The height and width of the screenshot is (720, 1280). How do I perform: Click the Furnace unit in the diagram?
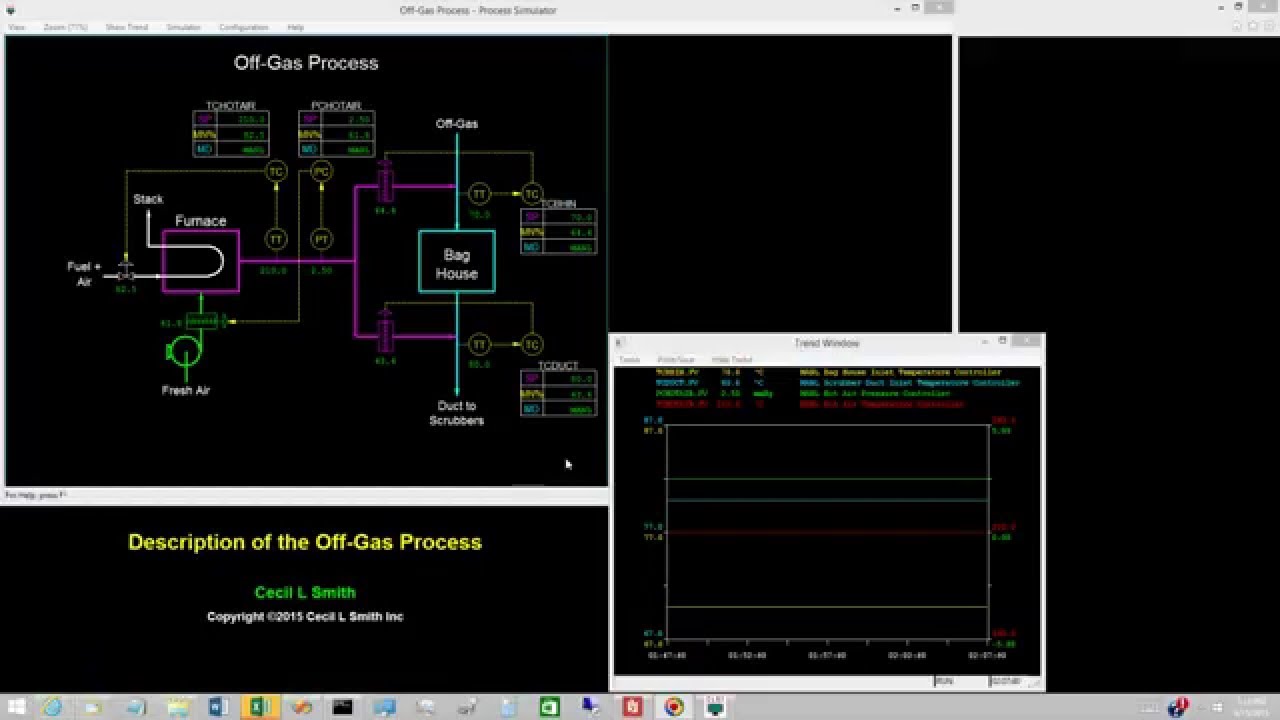click(x=200, y=261)
